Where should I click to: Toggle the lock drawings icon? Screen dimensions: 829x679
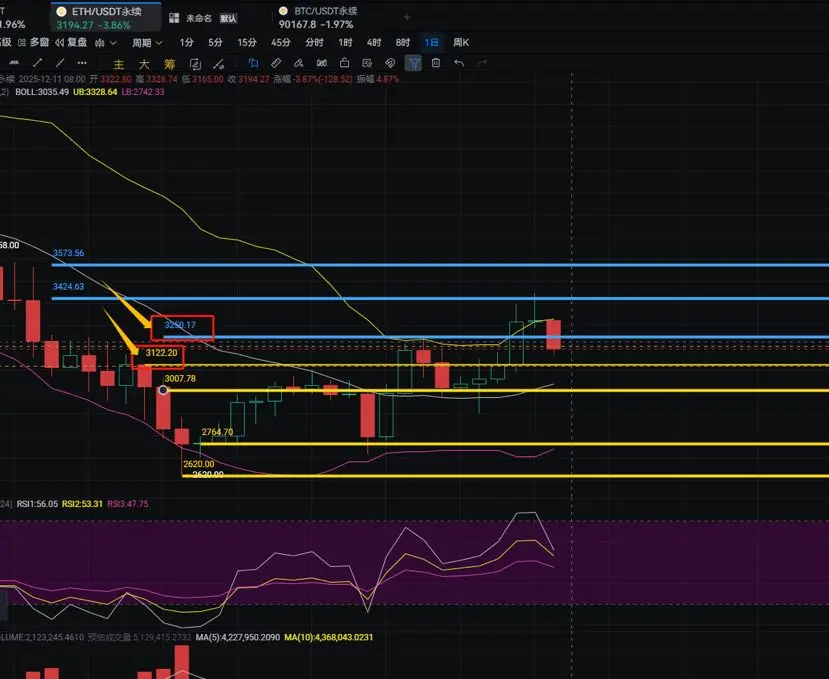[x=344, y=63]
